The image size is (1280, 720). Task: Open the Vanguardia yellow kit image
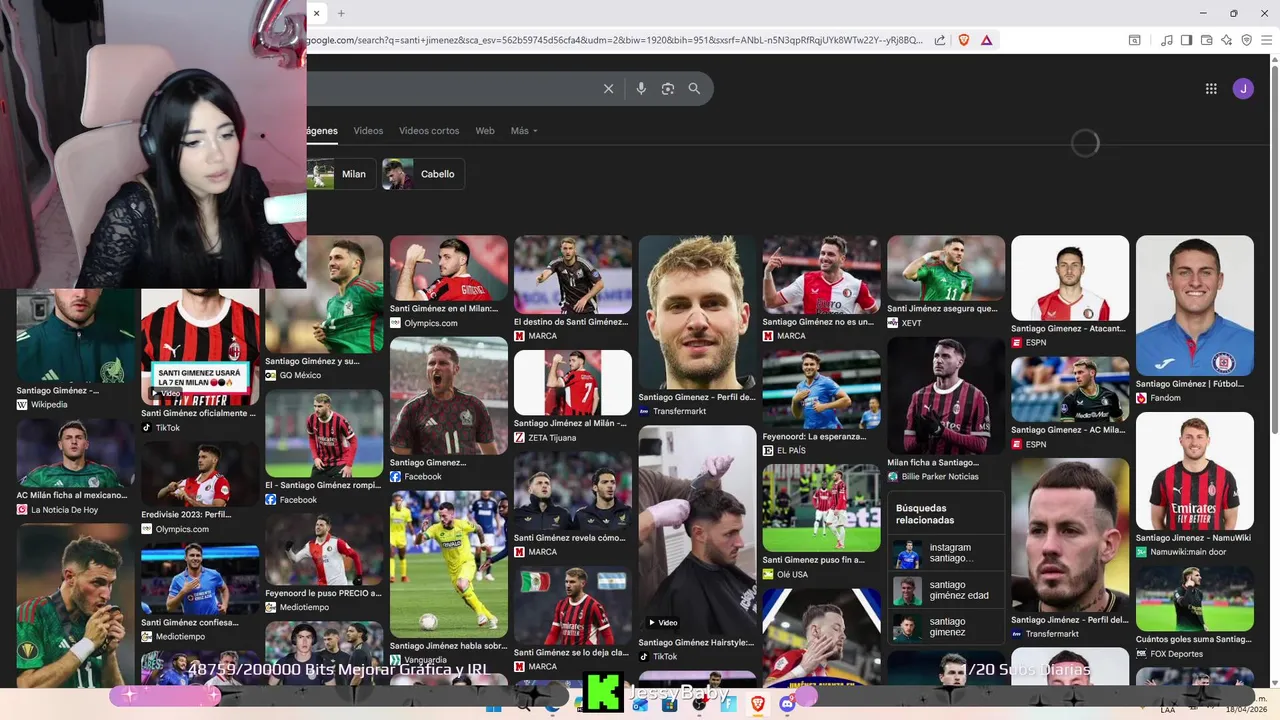(448, 564)
